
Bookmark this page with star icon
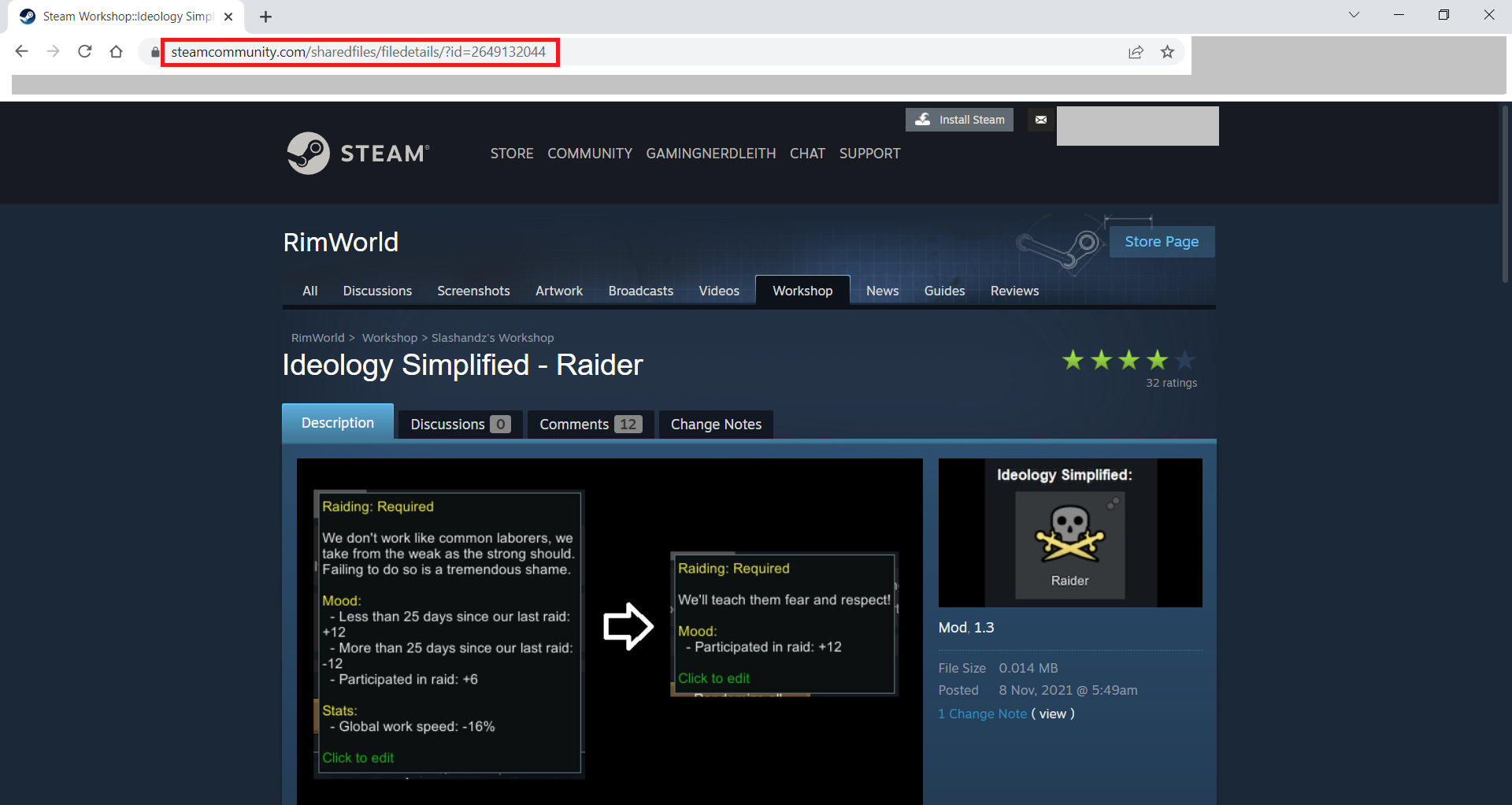(1167, 52)
